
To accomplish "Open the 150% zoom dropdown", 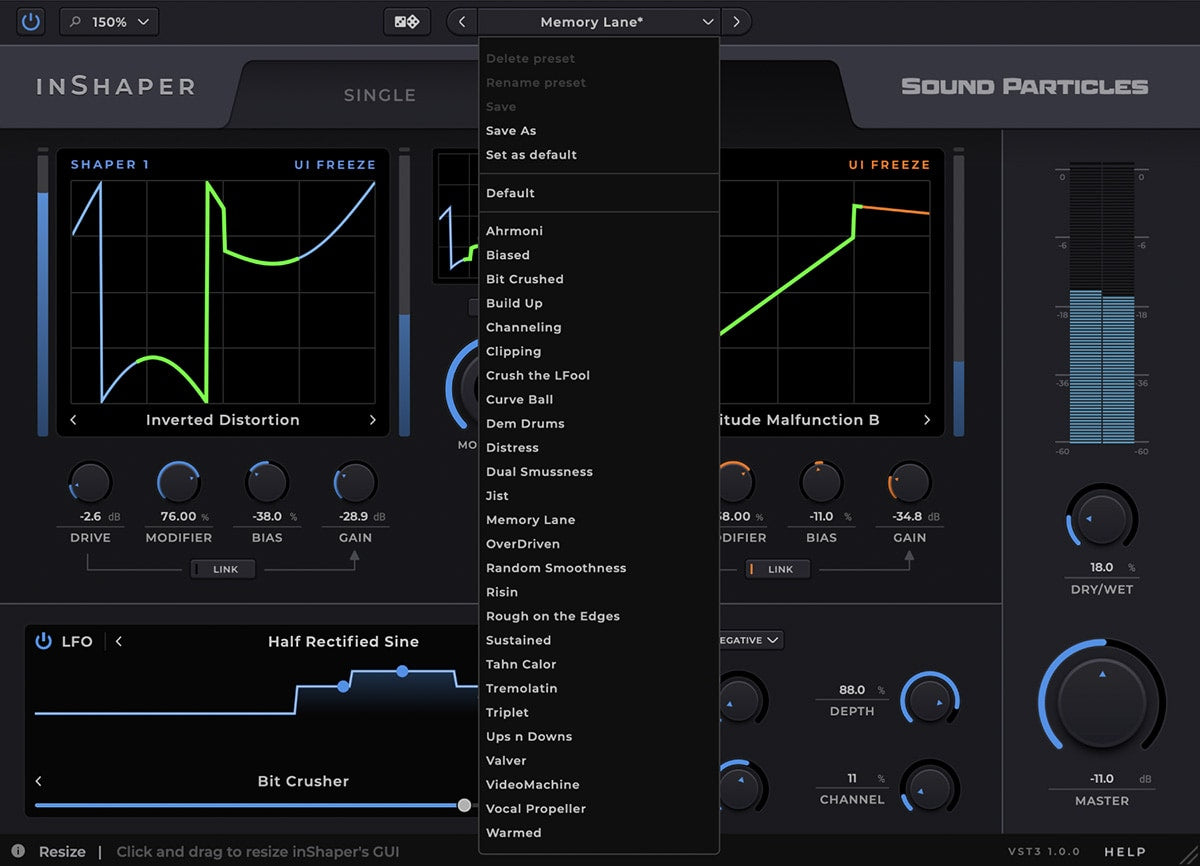I will tap(109, 21).
